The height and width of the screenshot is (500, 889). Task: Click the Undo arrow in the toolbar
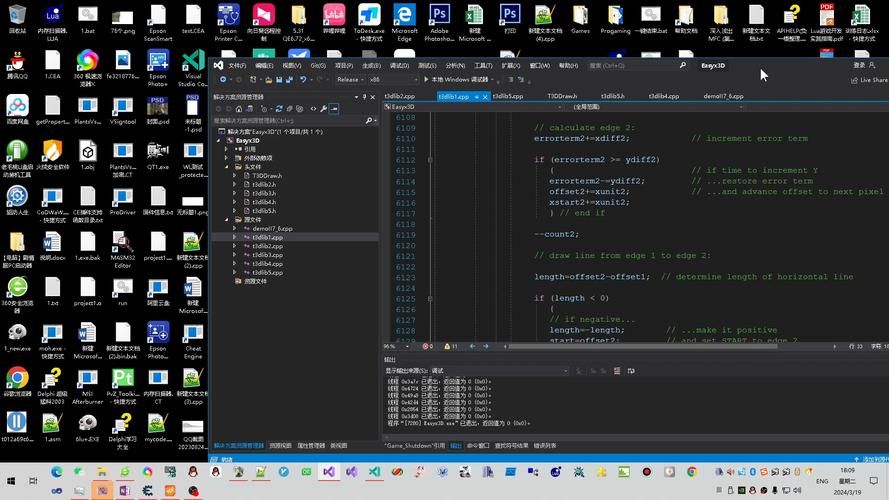pos(303,80)
